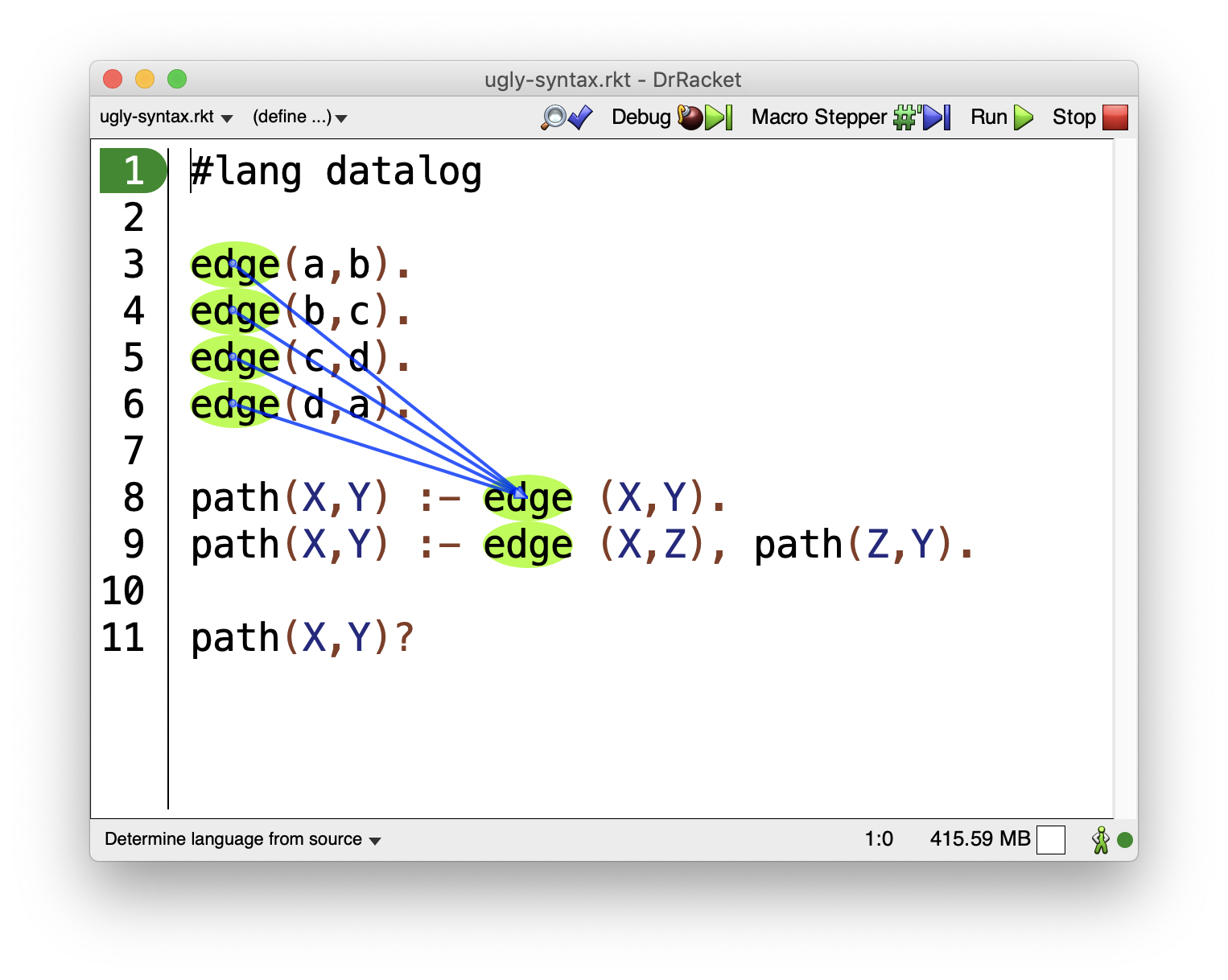The height and width of the screenshot is (980, 1228).
Task: Click line number 1 in the gutter
Action: coord(134,171)
